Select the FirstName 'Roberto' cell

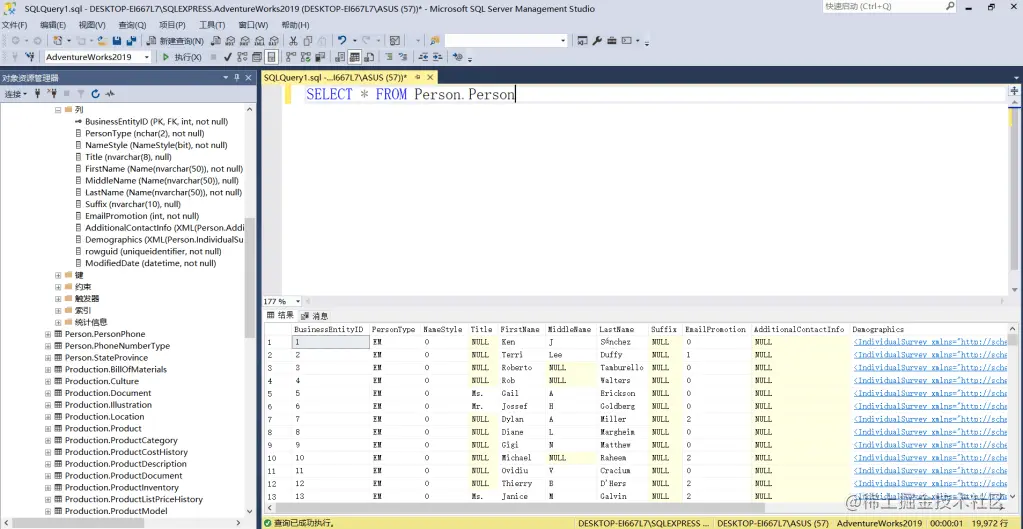pyautogui.click(x=517, y=367)
